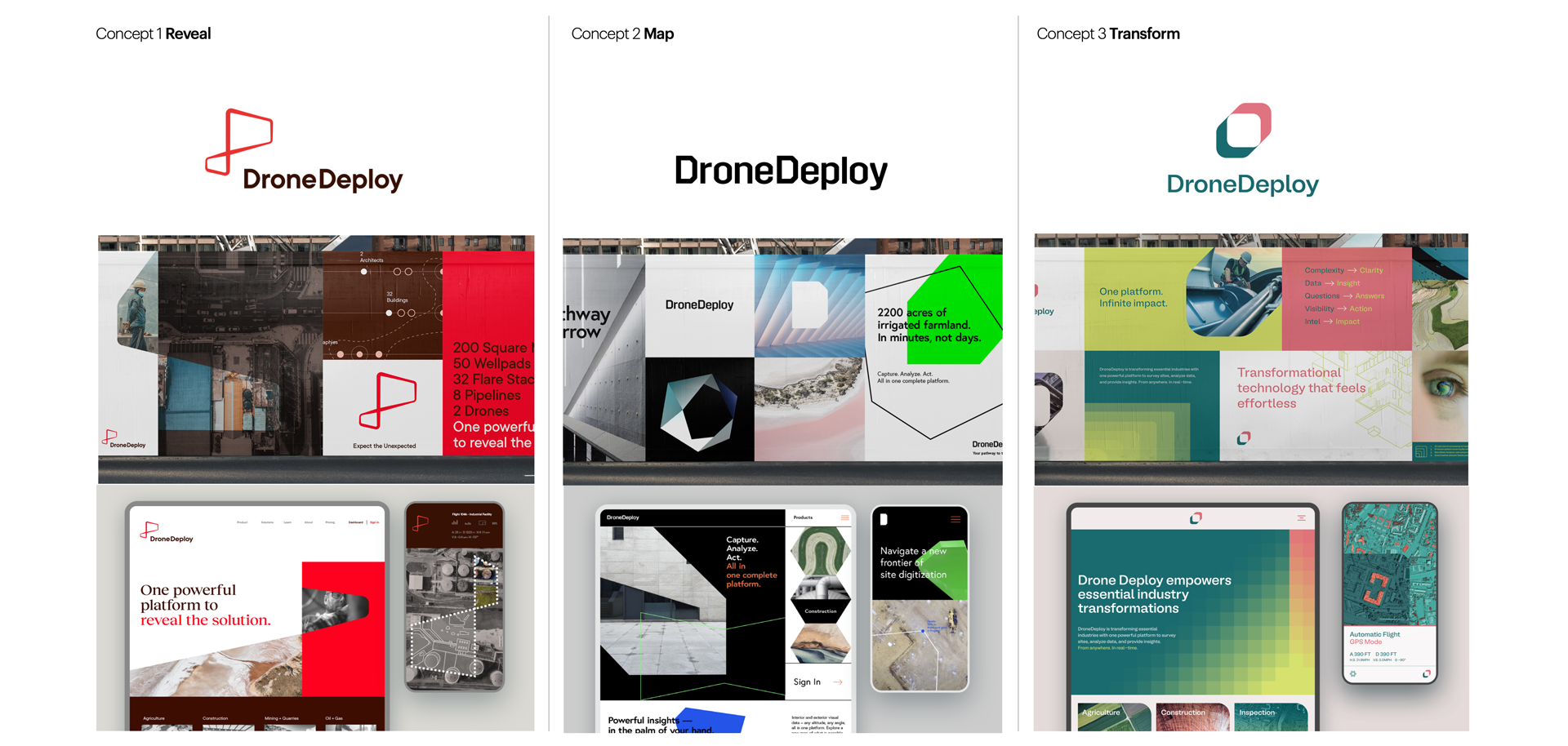Viewport: 1568px width, 746px height.
Task: Click the 'Concept 3 Transform' heading
Action: [1108, 33]
